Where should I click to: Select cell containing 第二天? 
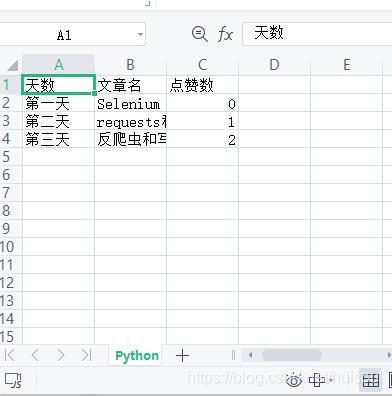point(59,121)
